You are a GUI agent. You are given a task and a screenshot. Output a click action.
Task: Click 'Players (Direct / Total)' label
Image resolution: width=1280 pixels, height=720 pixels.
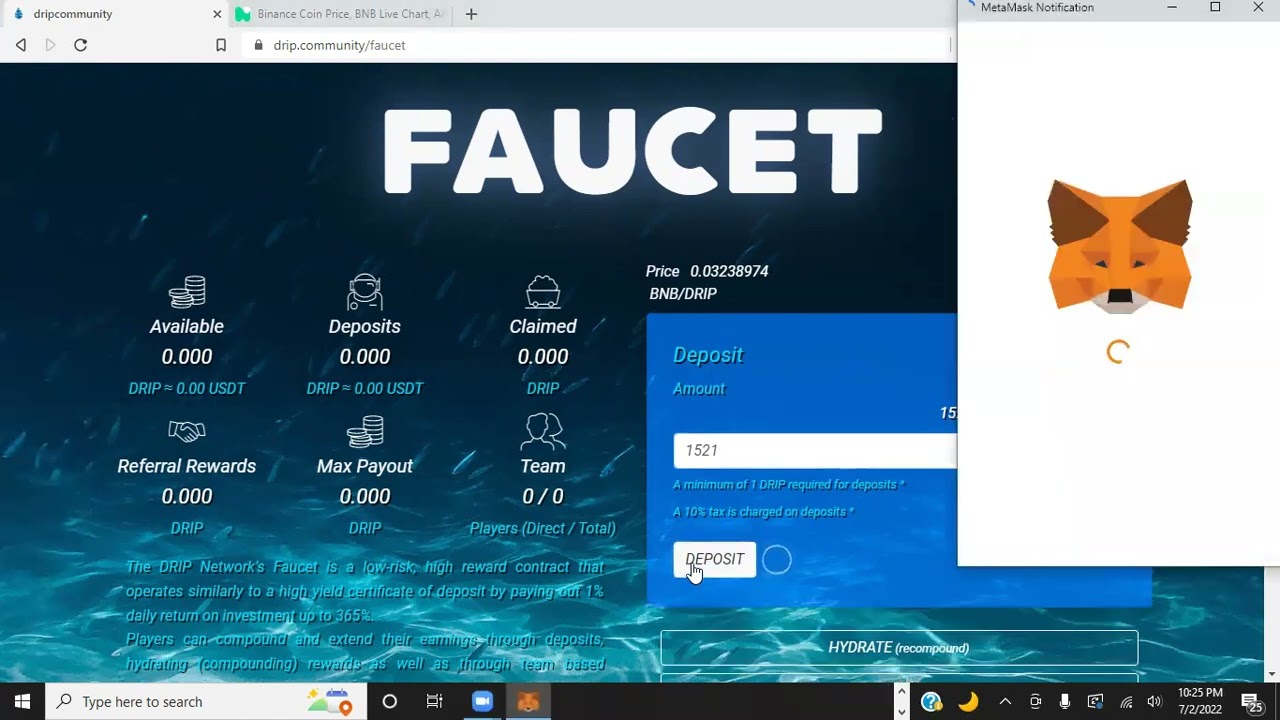(543, 528)
